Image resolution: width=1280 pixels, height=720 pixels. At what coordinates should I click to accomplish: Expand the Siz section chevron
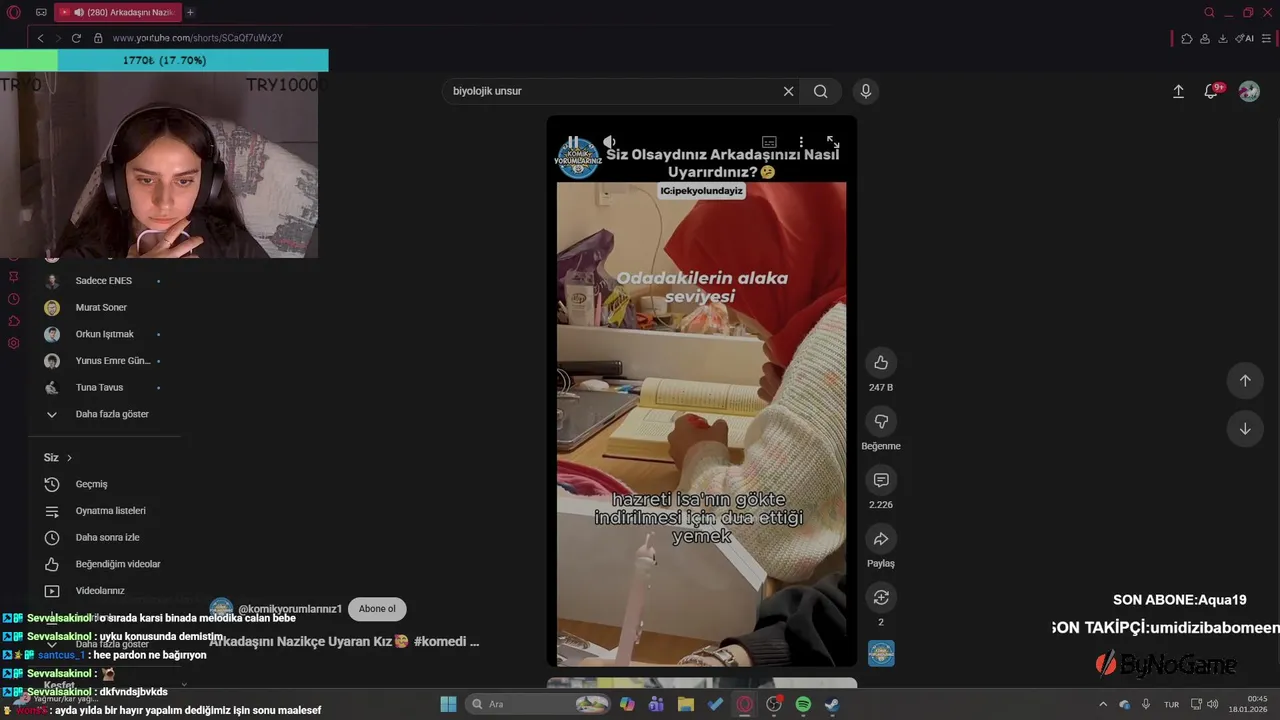point(69,458)
